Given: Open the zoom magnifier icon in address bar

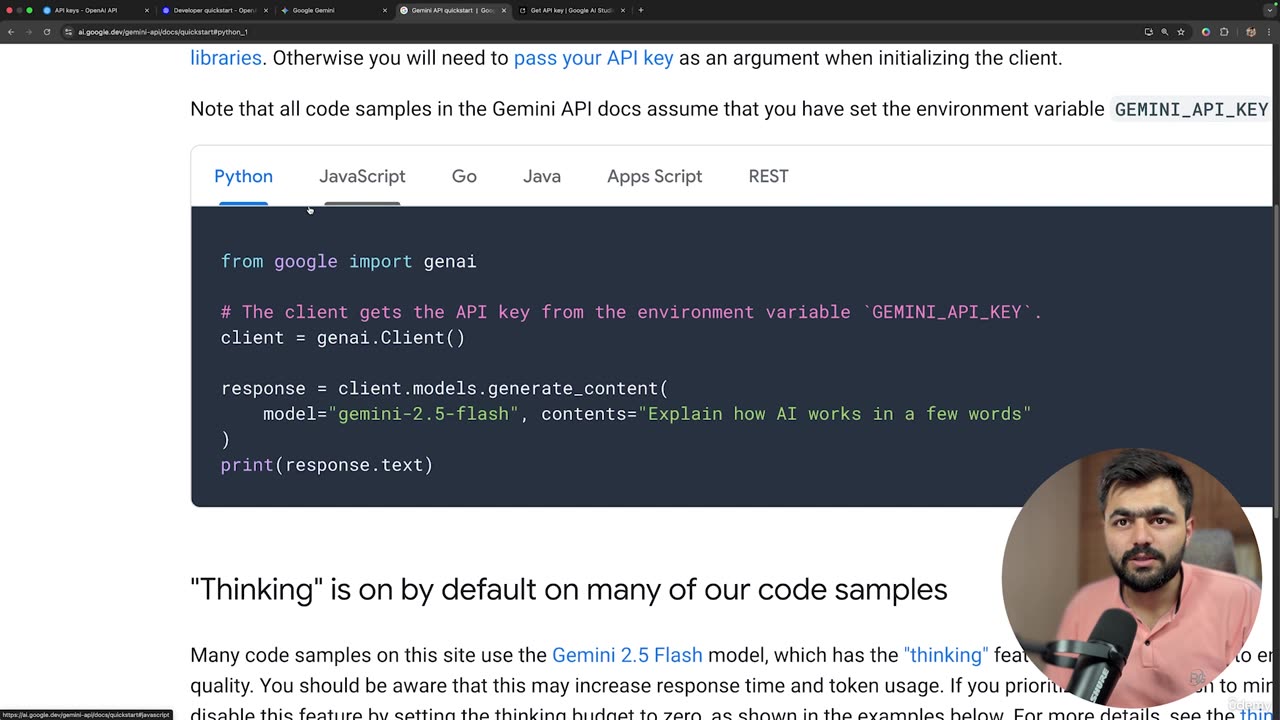Looking at the screenshot, I should 1164,32.
